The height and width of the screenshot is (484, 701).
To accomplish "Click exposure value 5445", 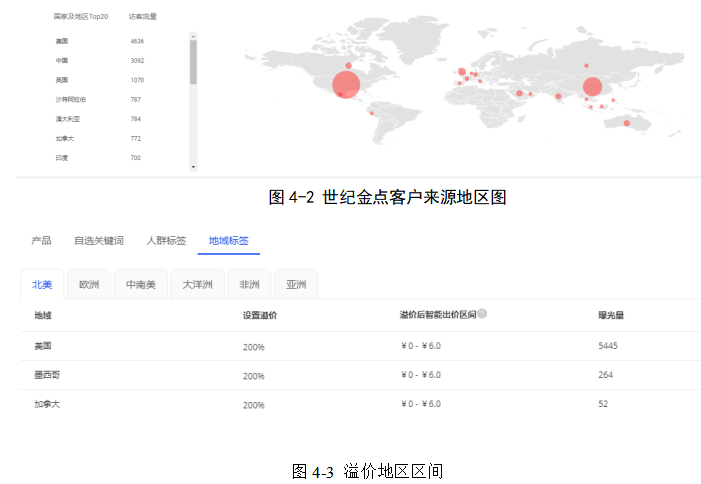I will [x=608, y=346].
